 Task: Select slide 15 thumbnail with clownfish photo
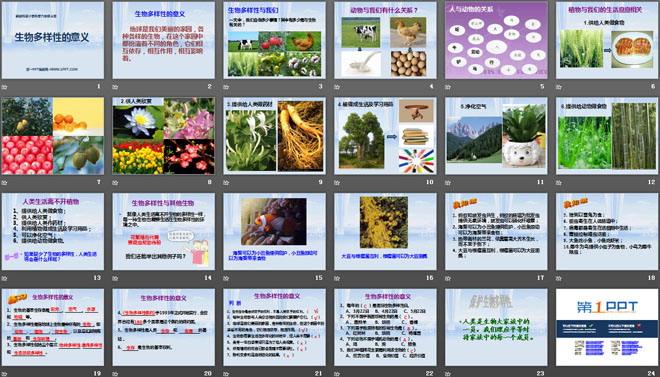tap(274, 231)
